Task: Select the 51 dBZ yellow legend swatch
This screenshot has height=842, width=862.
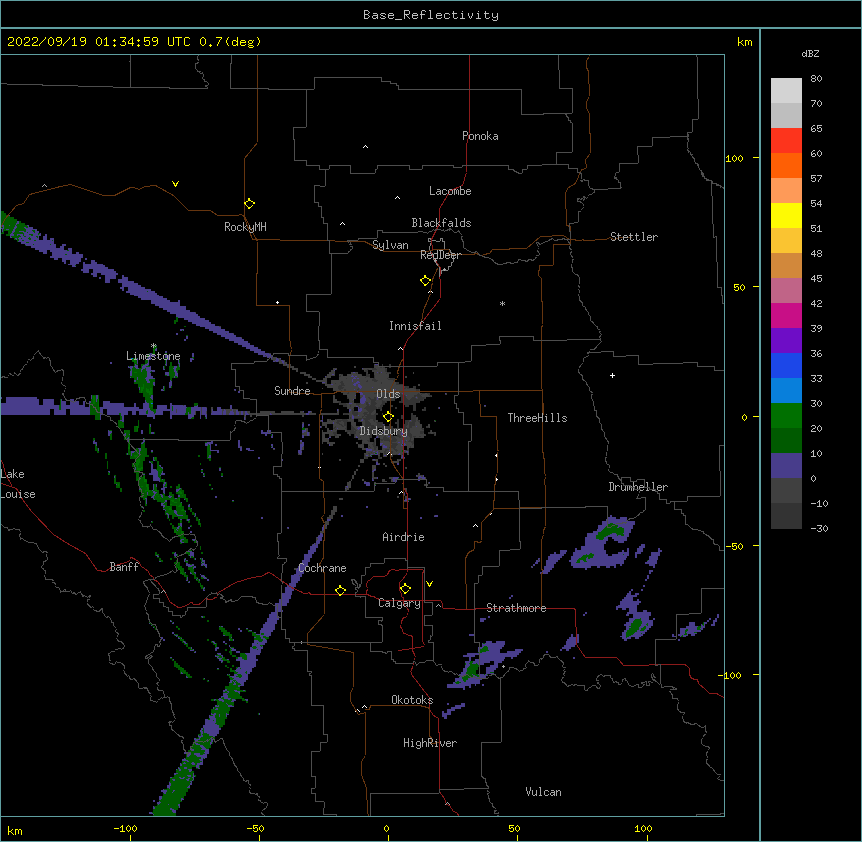Action: pos(786,215)
